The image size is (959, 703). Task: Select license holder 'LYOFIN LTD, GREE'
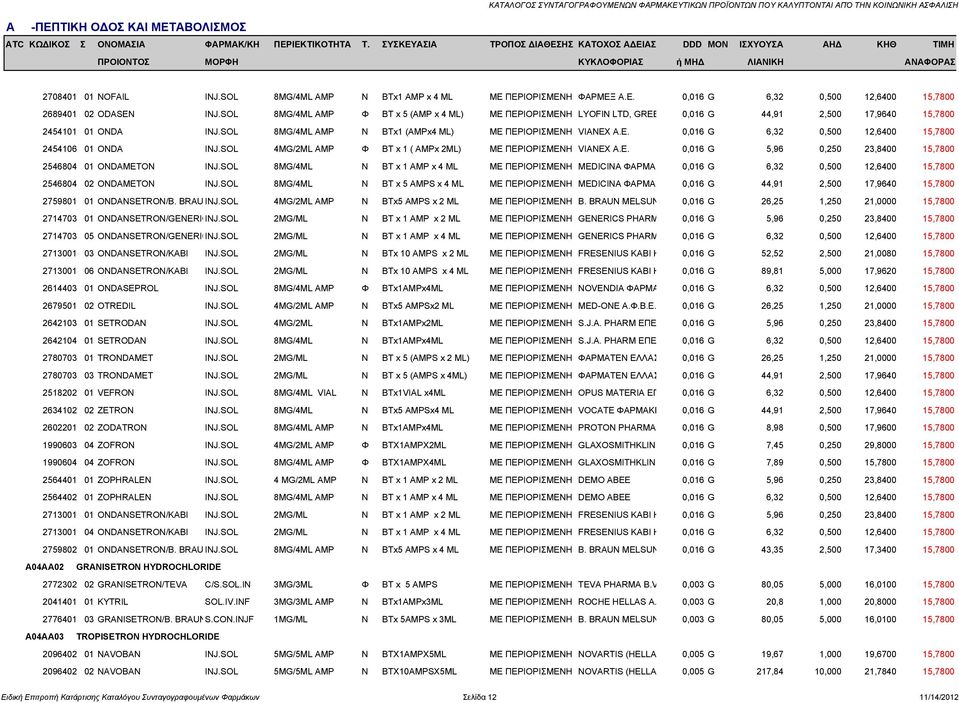click(x=617, y=114)
